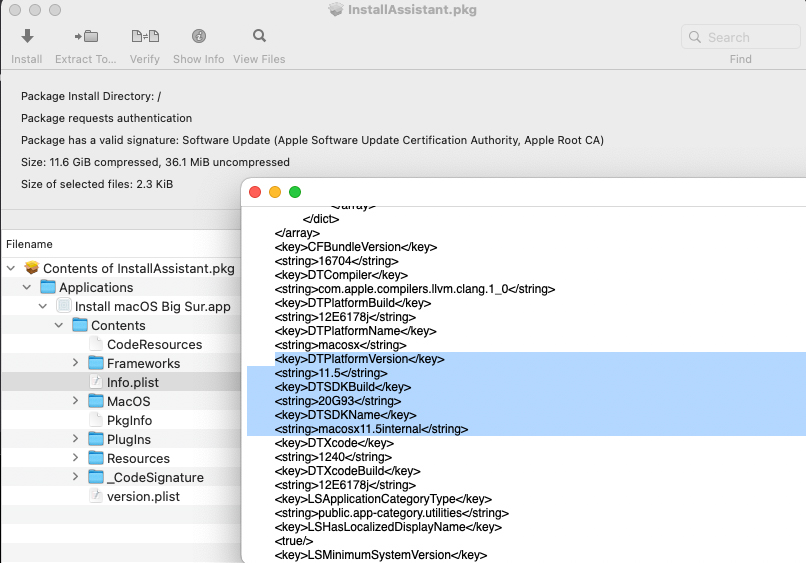Click the MacOS folder icon
Viewport: 806px width, 563px height.
pyautogui.click(x=96, y=401)
